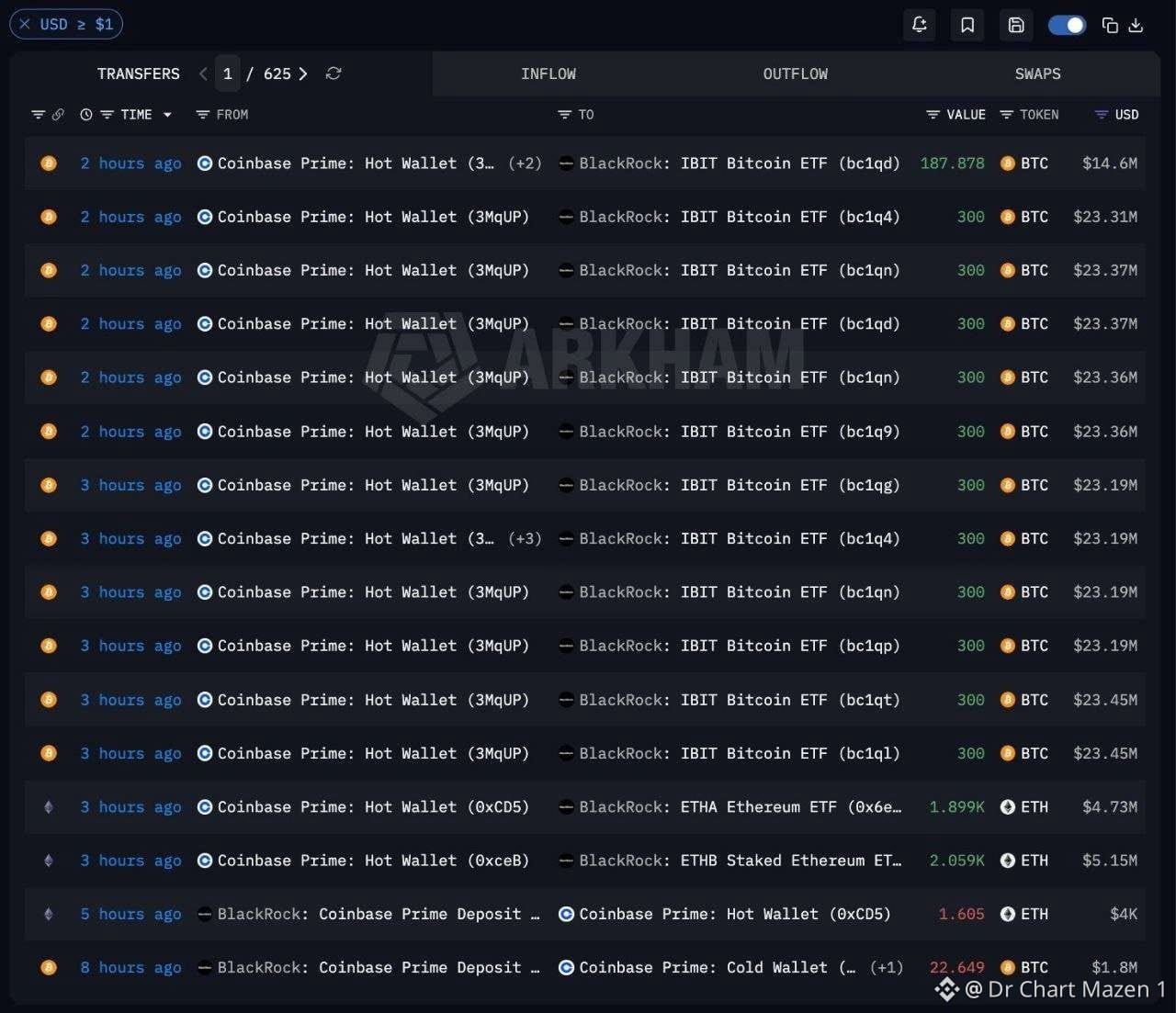Select the $5.15M USD cell

(1110, 861)
